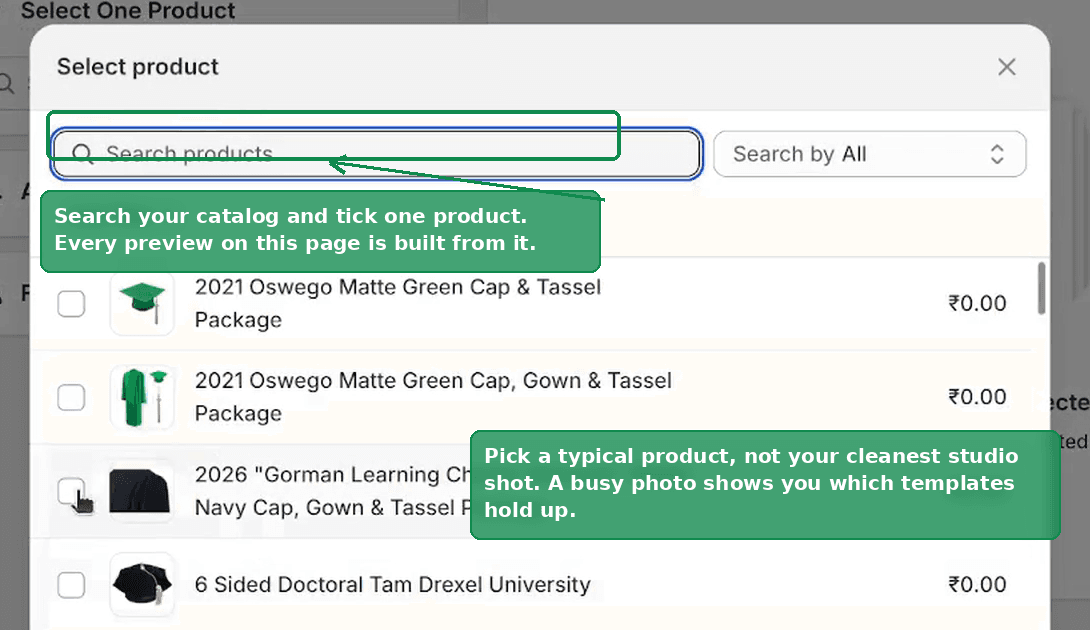Click price ₹0.00 of Oswego Cap & Tassel row

point(977,303)
